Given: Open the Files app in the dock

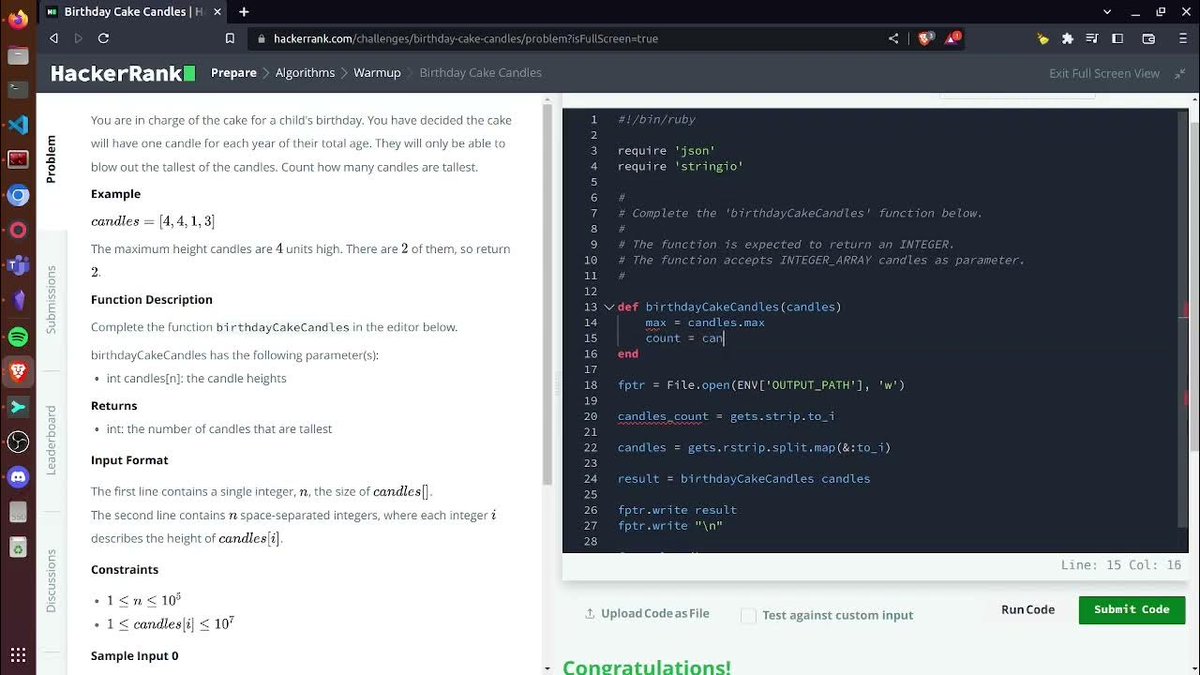Looking at the screenshot, I should 17,56.
